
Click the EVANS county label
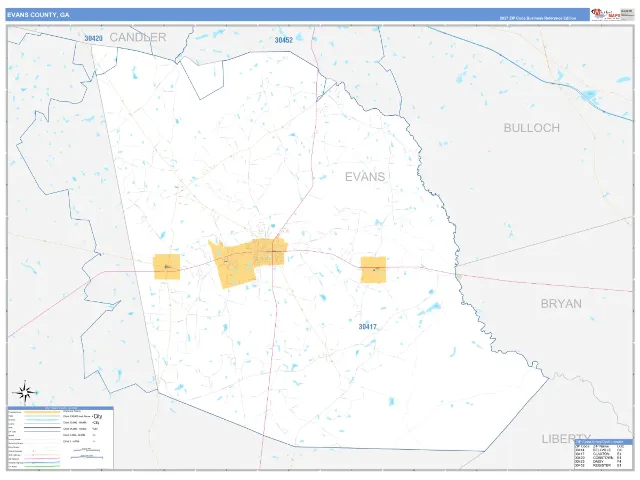pyautogui.click(x=365, y=177)
